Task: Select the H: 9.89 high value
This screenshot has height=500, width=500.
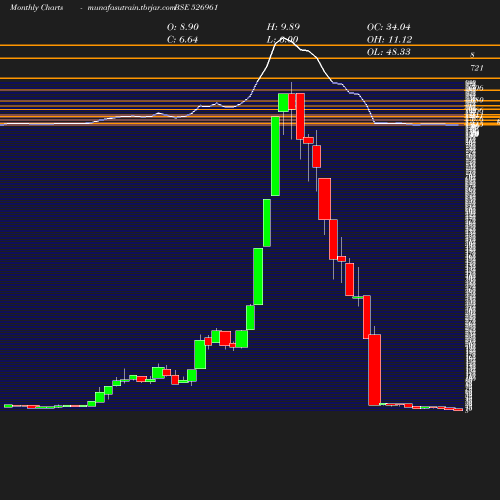Action: tap(283, 27)
